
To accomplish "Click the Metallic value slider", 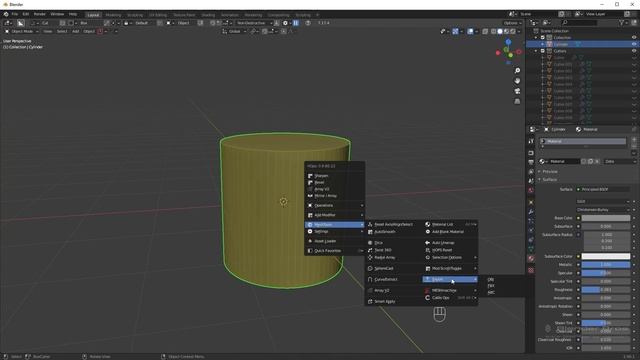I will (606, 265).
